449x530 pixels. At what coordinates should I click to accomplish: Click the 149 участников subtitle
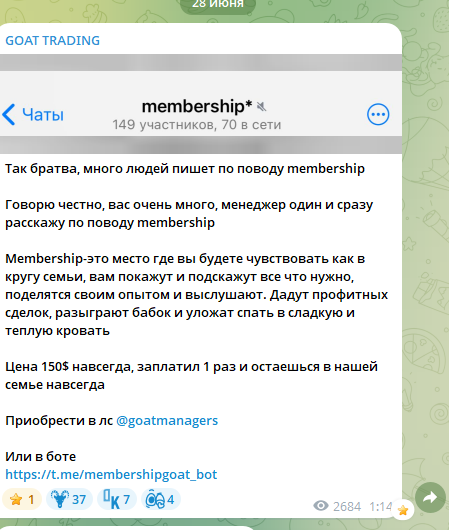point(197,125)
